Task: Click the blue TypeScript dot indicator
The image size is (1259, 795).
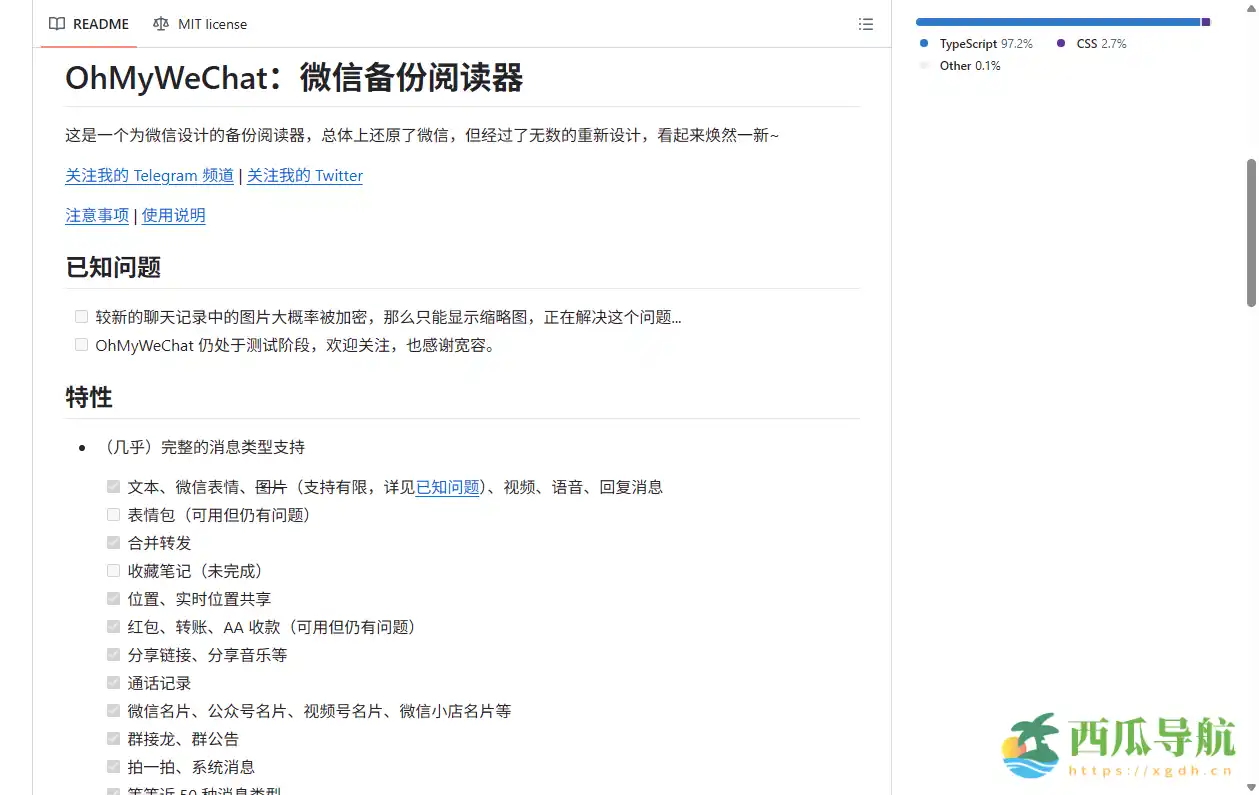Action: (x=925, y=44)
